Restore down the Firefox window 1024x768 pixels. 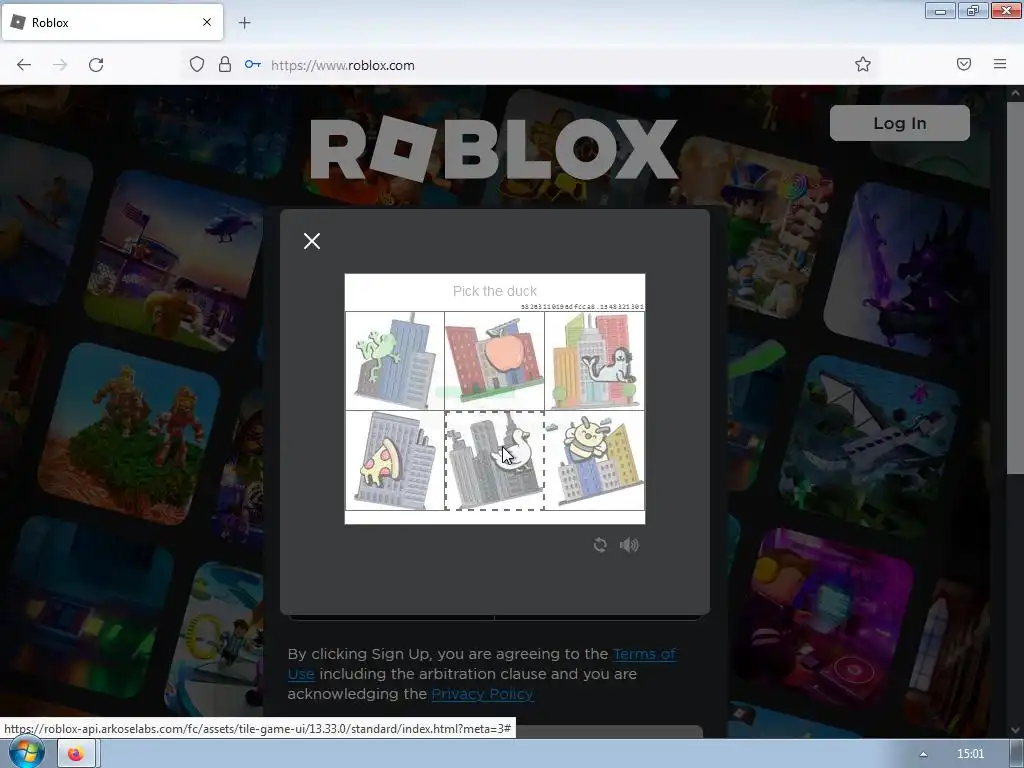pyautogui.click(x=972, y=11)
